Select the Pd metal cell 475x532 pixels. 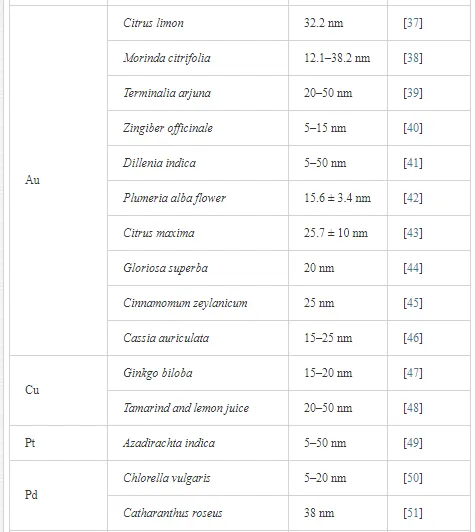point(58,495)
